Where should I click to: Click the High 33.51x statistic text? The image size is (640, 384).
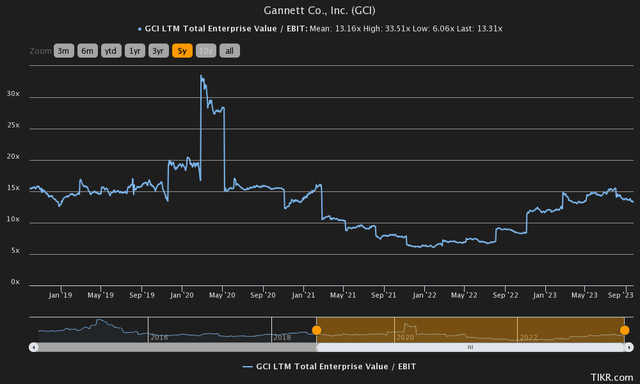tap(387, 29)
